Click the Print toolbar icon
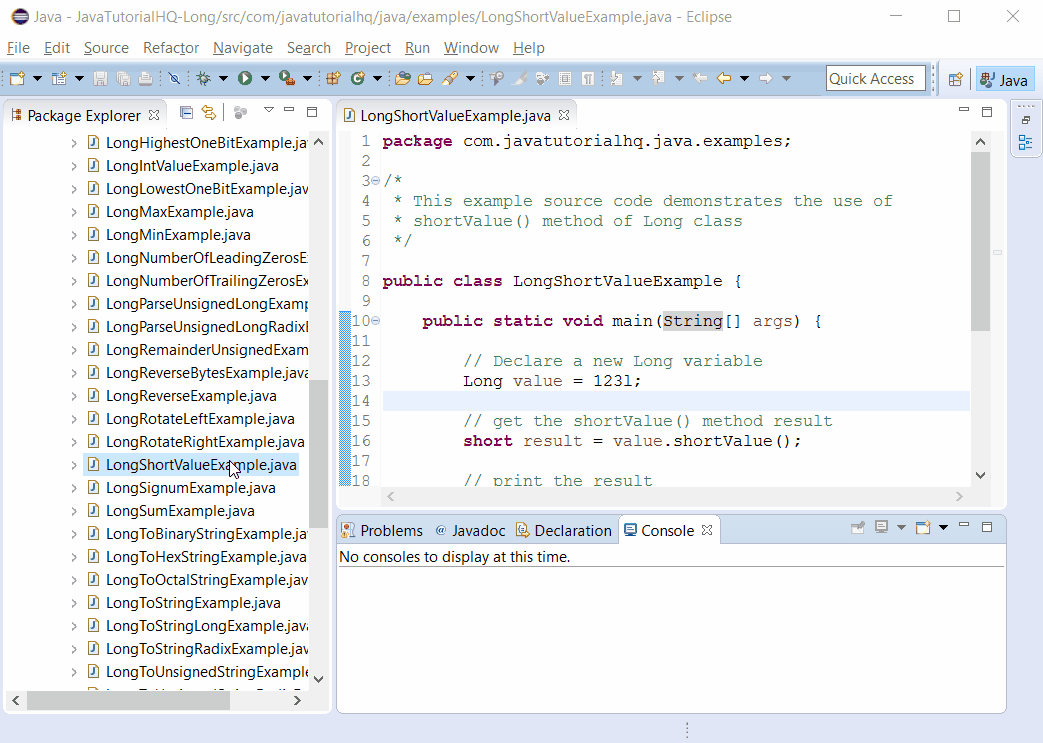 145,78
